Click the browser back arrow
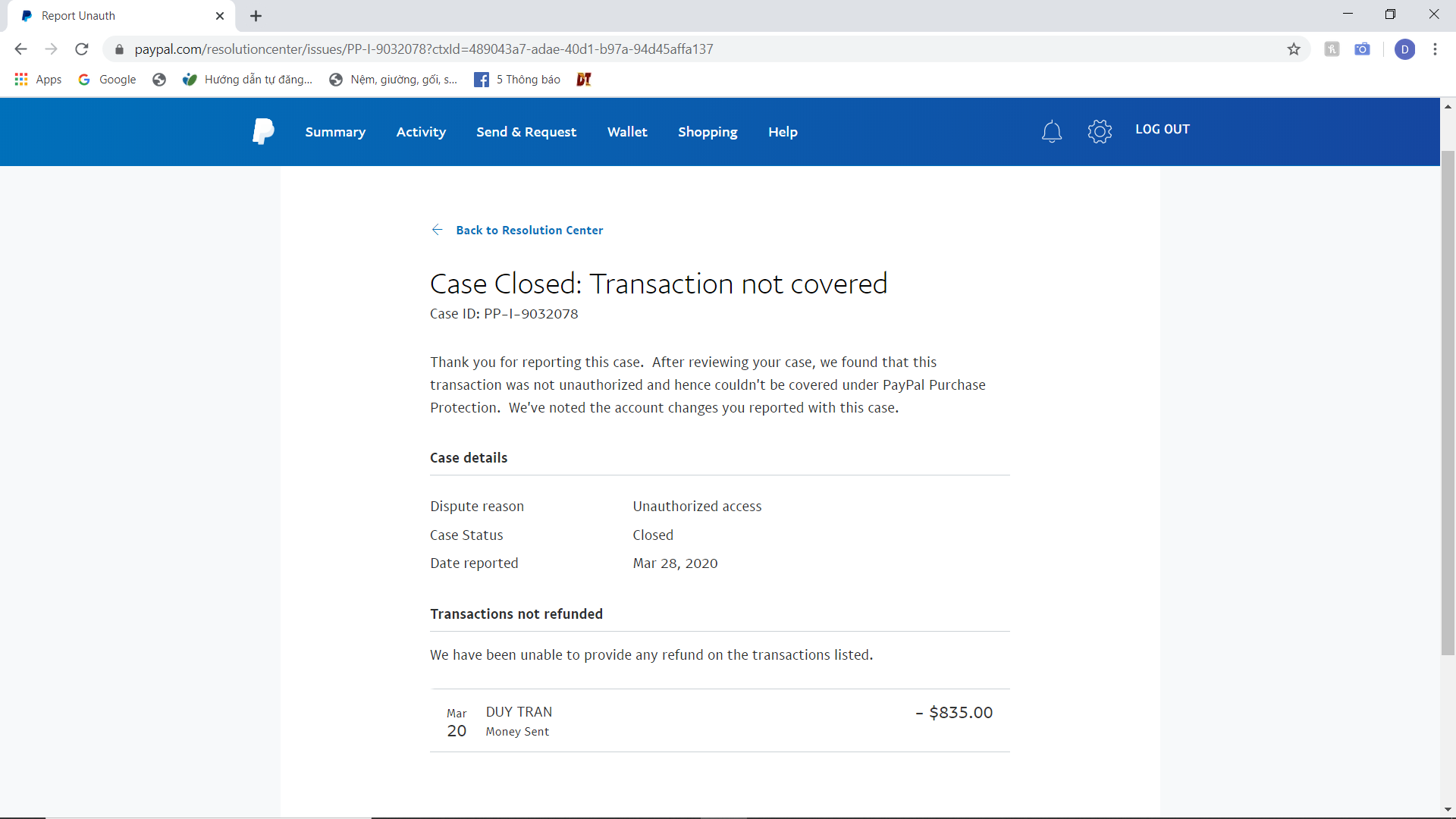The height and width of the screenshot is (819, 1456). pos(20,49)
